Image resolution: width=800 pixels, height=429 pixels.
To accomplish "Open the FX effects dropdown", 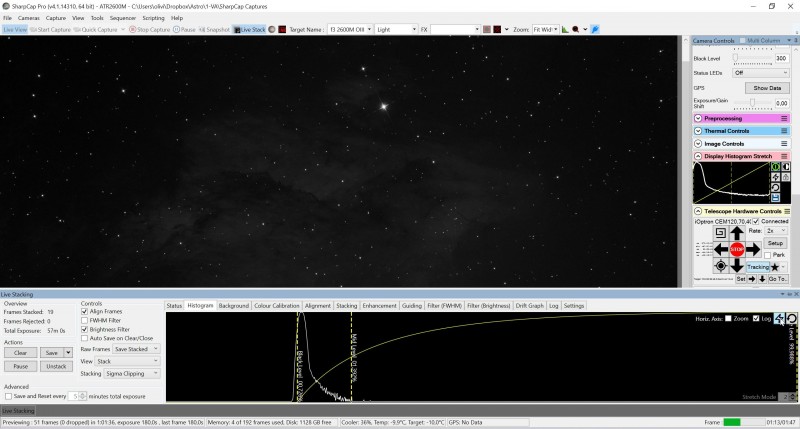I will (455, 30).
